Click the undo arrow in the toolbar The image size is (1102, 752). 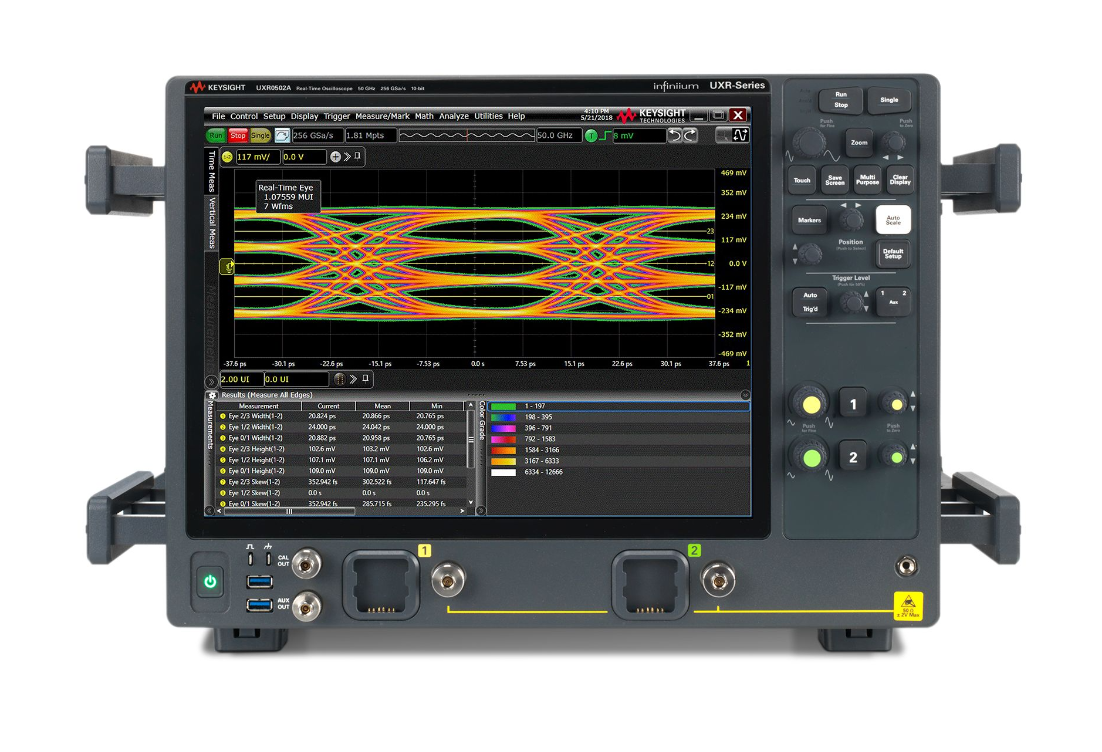pyautogui.click(x=672, y=135)
